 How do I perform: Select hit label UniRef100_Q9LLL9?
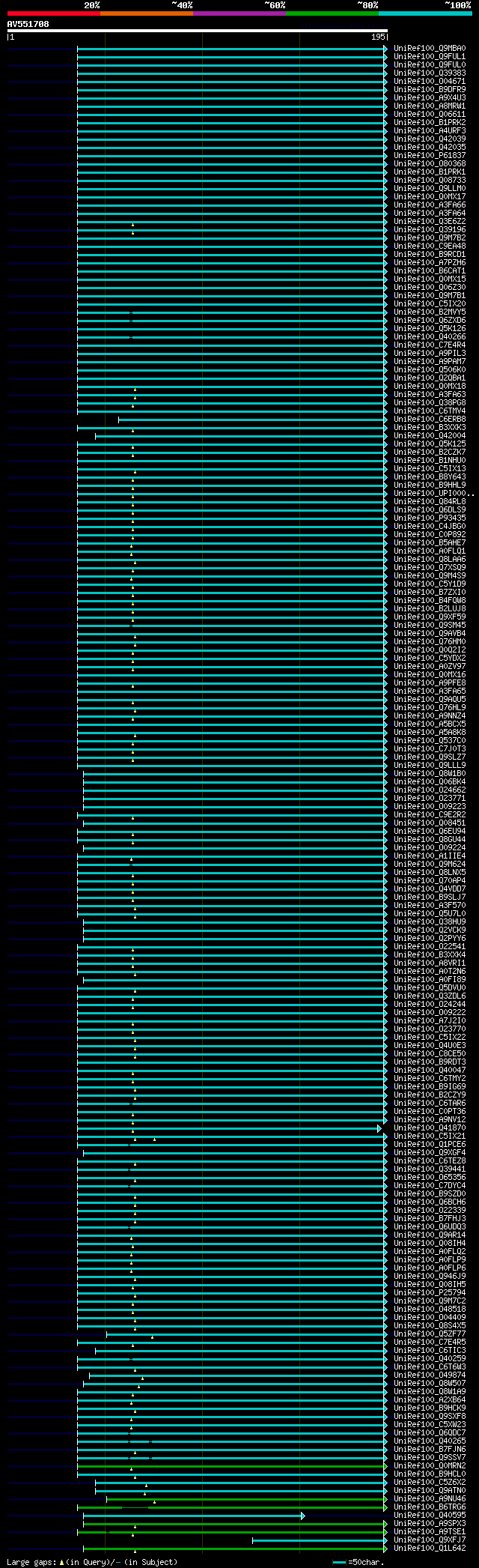tap(430, 765)
